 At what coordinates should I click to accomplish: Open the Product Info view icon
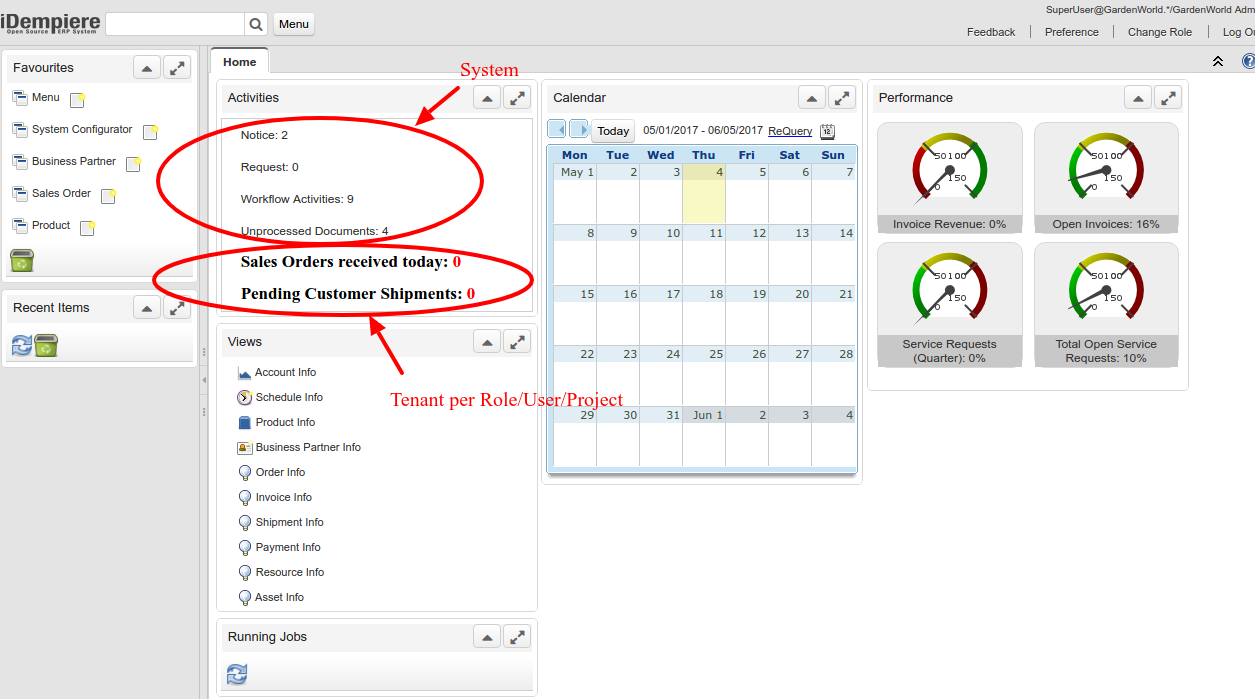tap(245, 422)
